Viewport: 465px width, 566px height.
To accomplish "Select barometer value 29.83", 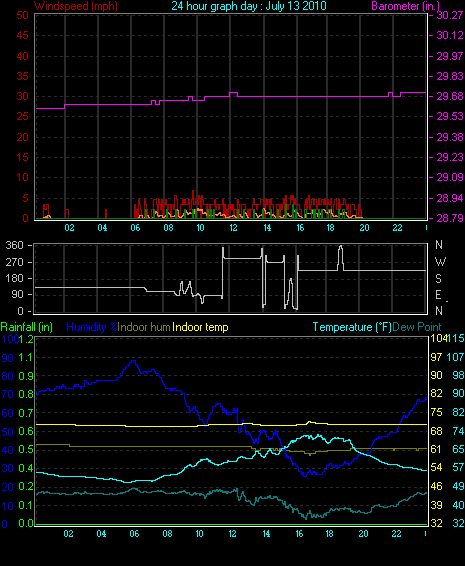I will [x=450, y=76].
